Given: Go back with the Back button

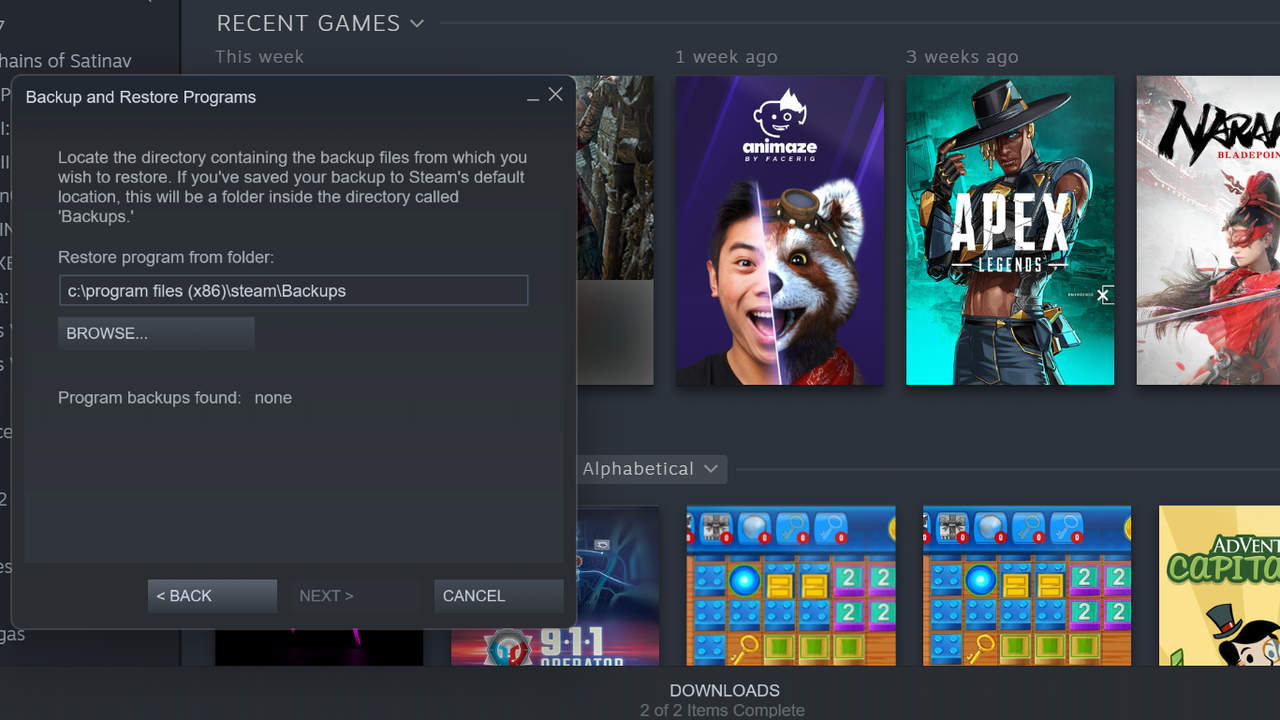Looking at the screenshot, I should [212, 596].
